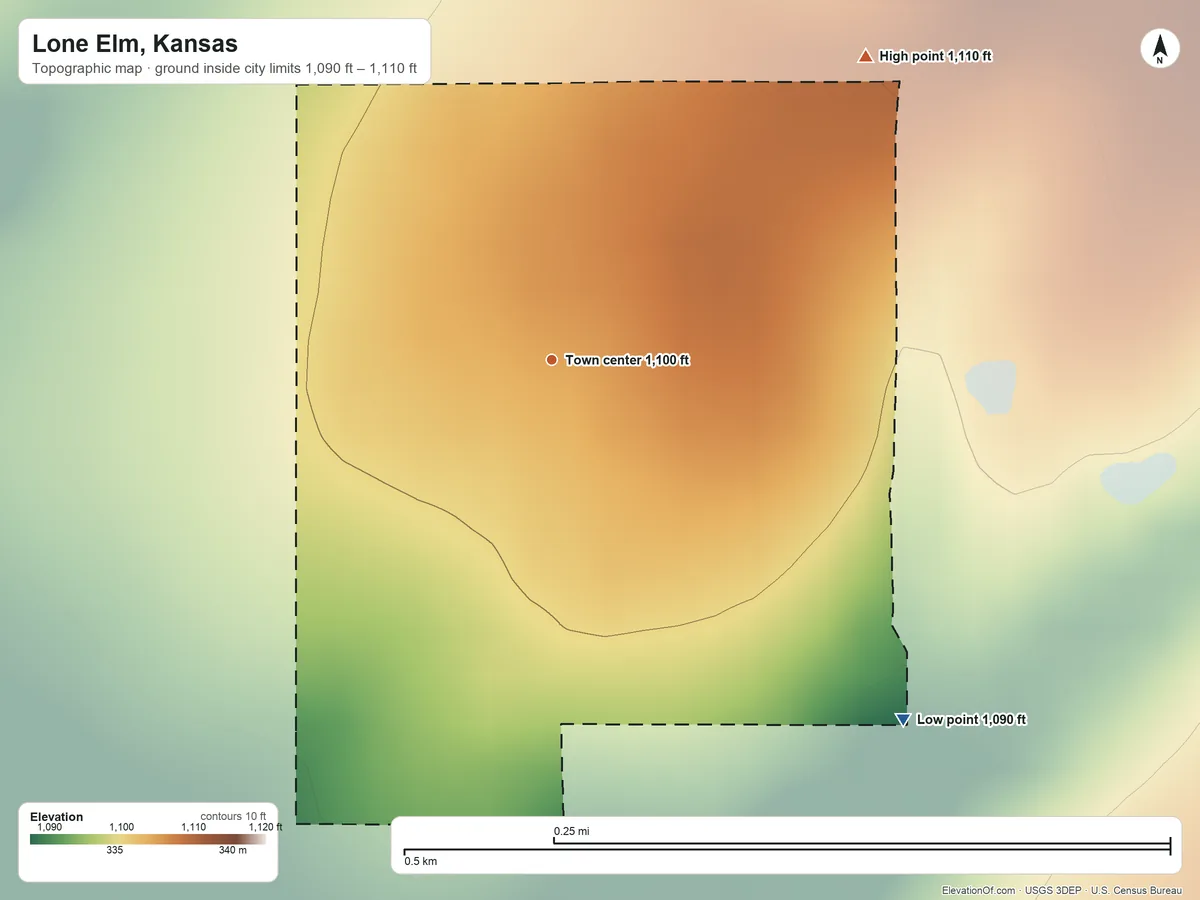This screenshot has width=1200, height=900.
Task: Click the north arrow compass icon
Action: (1160, 49)
